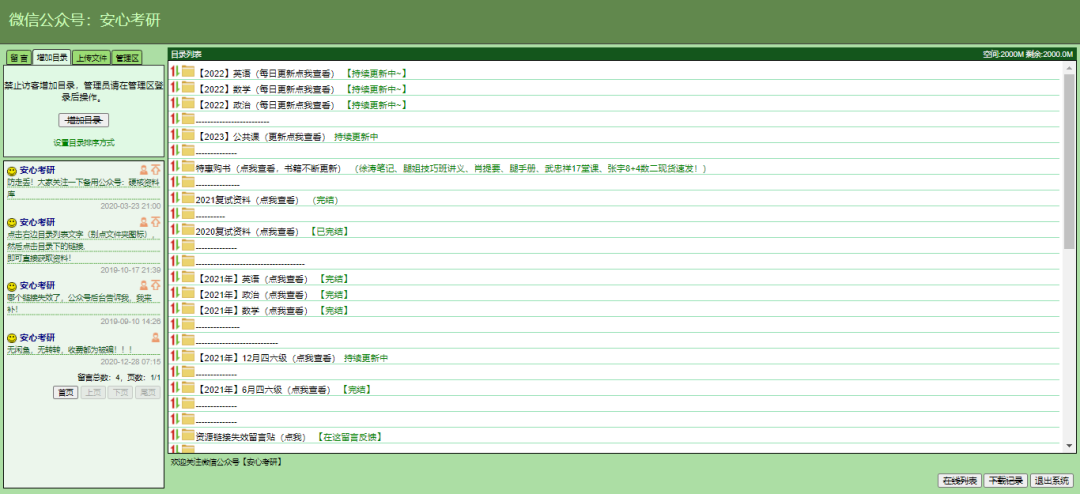Click folder icon for 【2022】数学 row

click(188, 88)
